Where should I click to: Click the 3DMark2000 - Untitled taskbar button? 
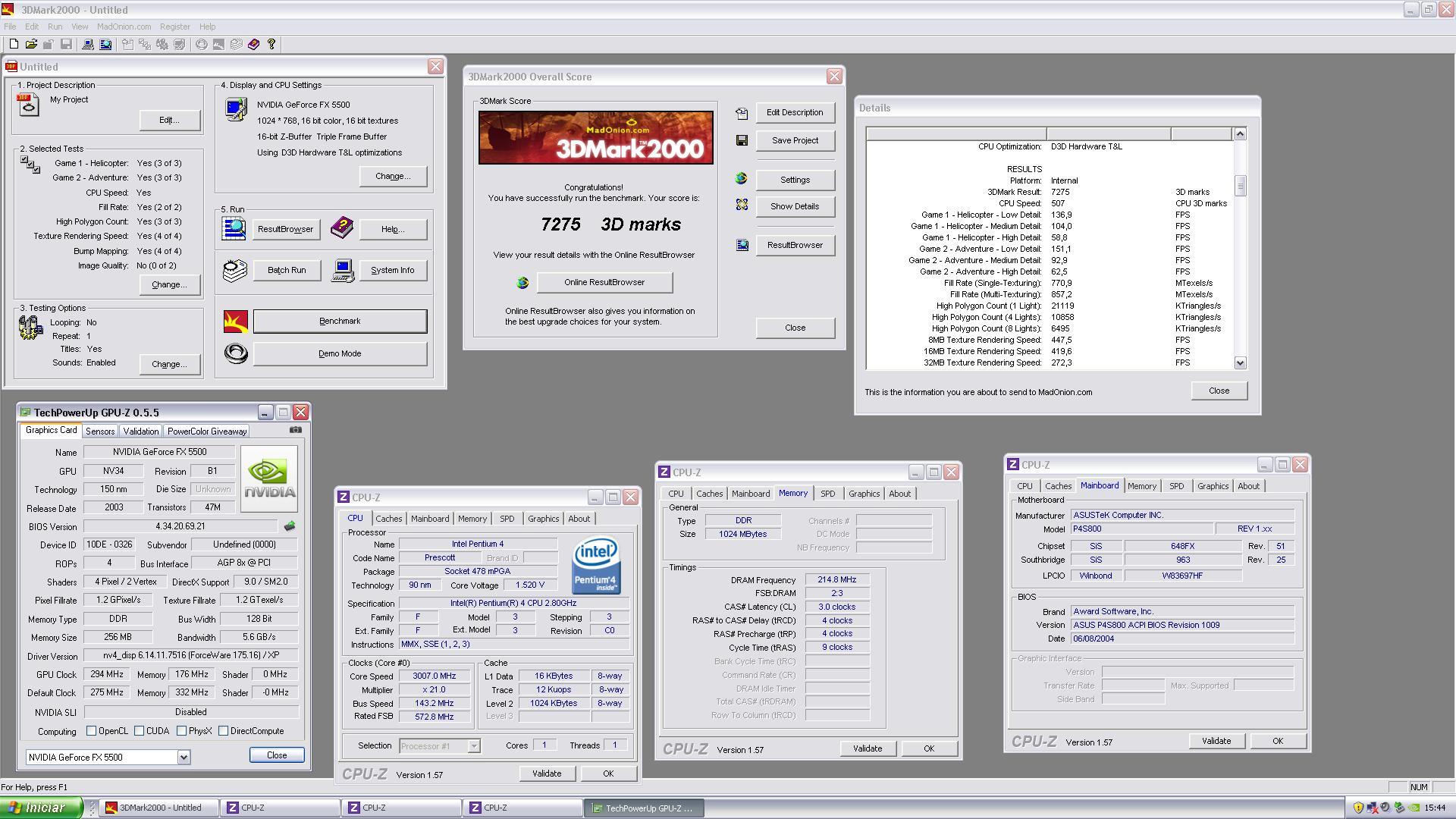[x=160, y=808]
